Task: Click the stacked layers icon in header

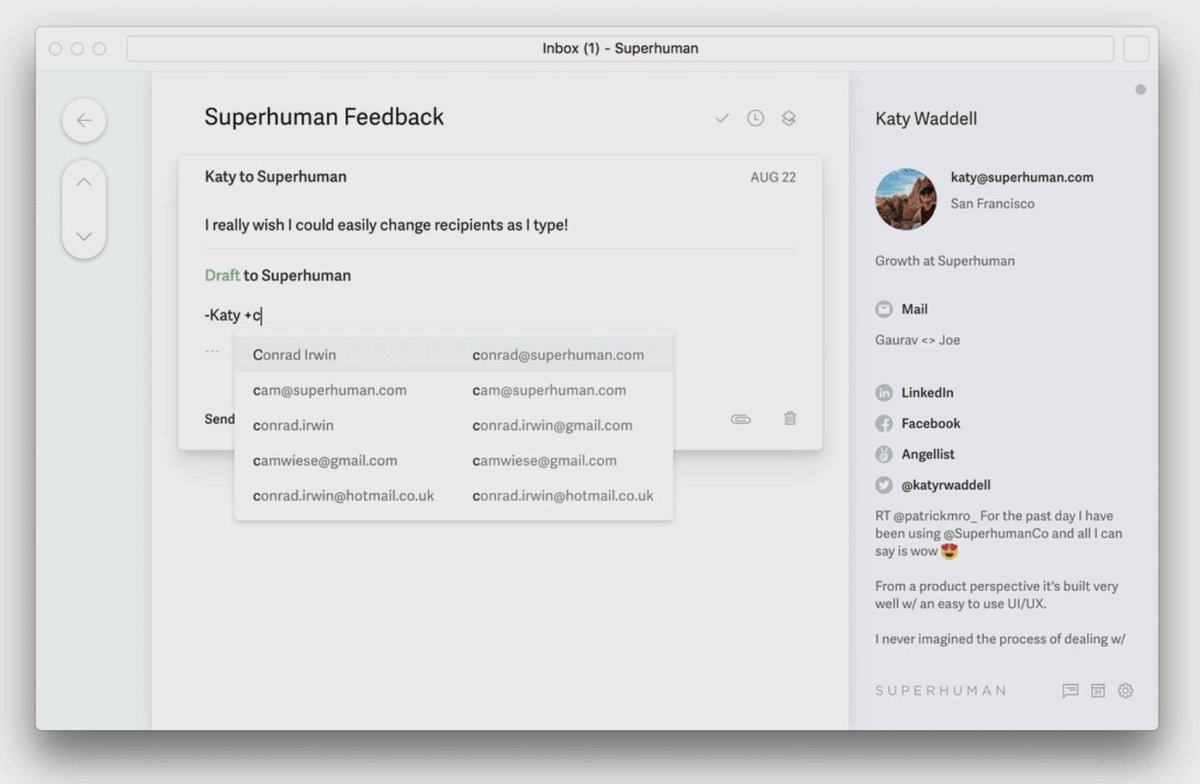Action: pyautogui.click(x=788, y=118)
